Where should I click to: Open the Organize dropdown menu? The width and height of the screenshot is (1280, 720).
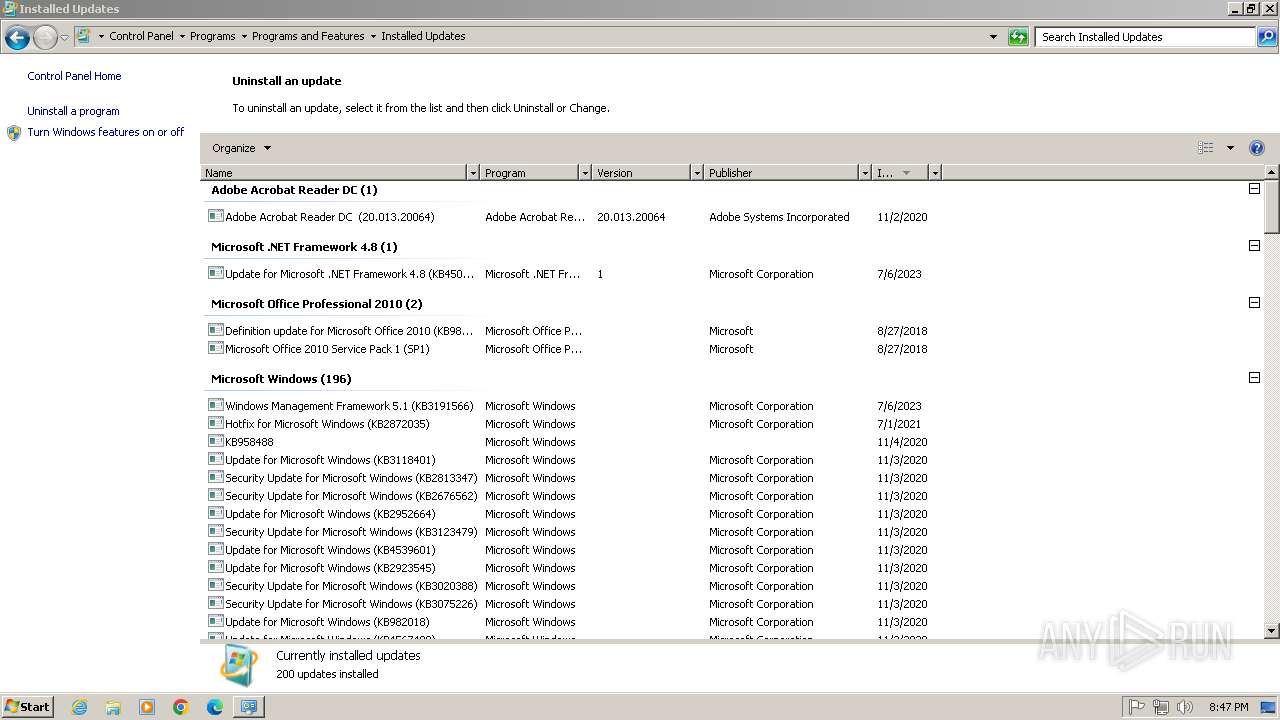[241, 148]
